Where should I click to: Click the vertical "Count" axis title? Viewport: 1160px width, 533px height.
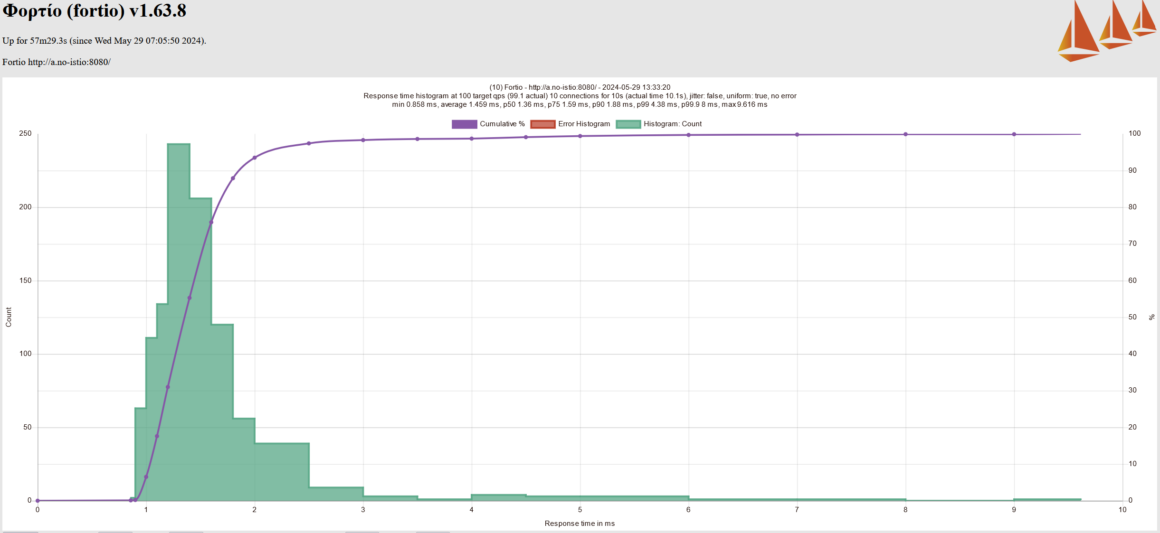pyautogui.click(x=9, y=318)
